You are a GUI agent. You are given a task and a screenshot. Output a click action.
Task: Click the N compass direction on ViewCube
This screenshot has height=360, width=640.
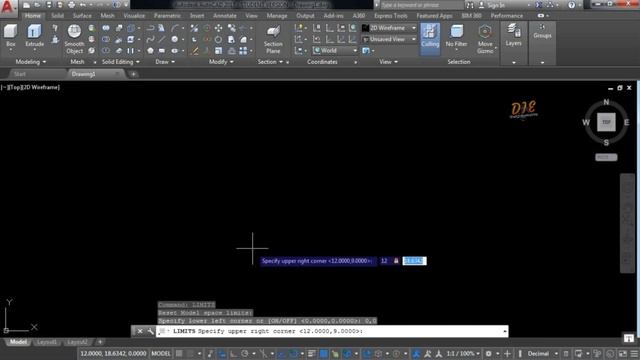pos(606,102)
